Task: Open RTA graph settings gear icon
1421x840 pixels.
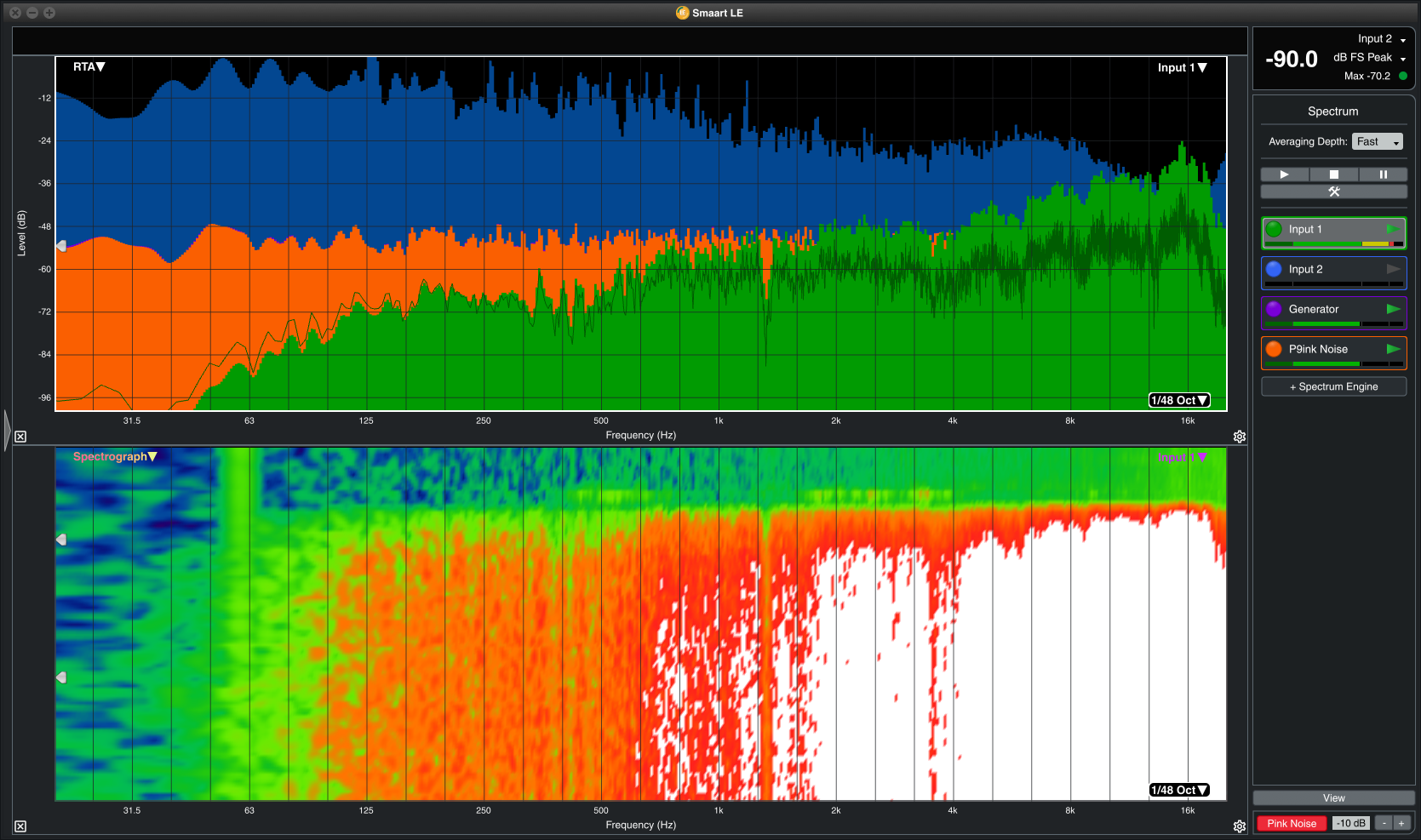Action: [1240, 437]
